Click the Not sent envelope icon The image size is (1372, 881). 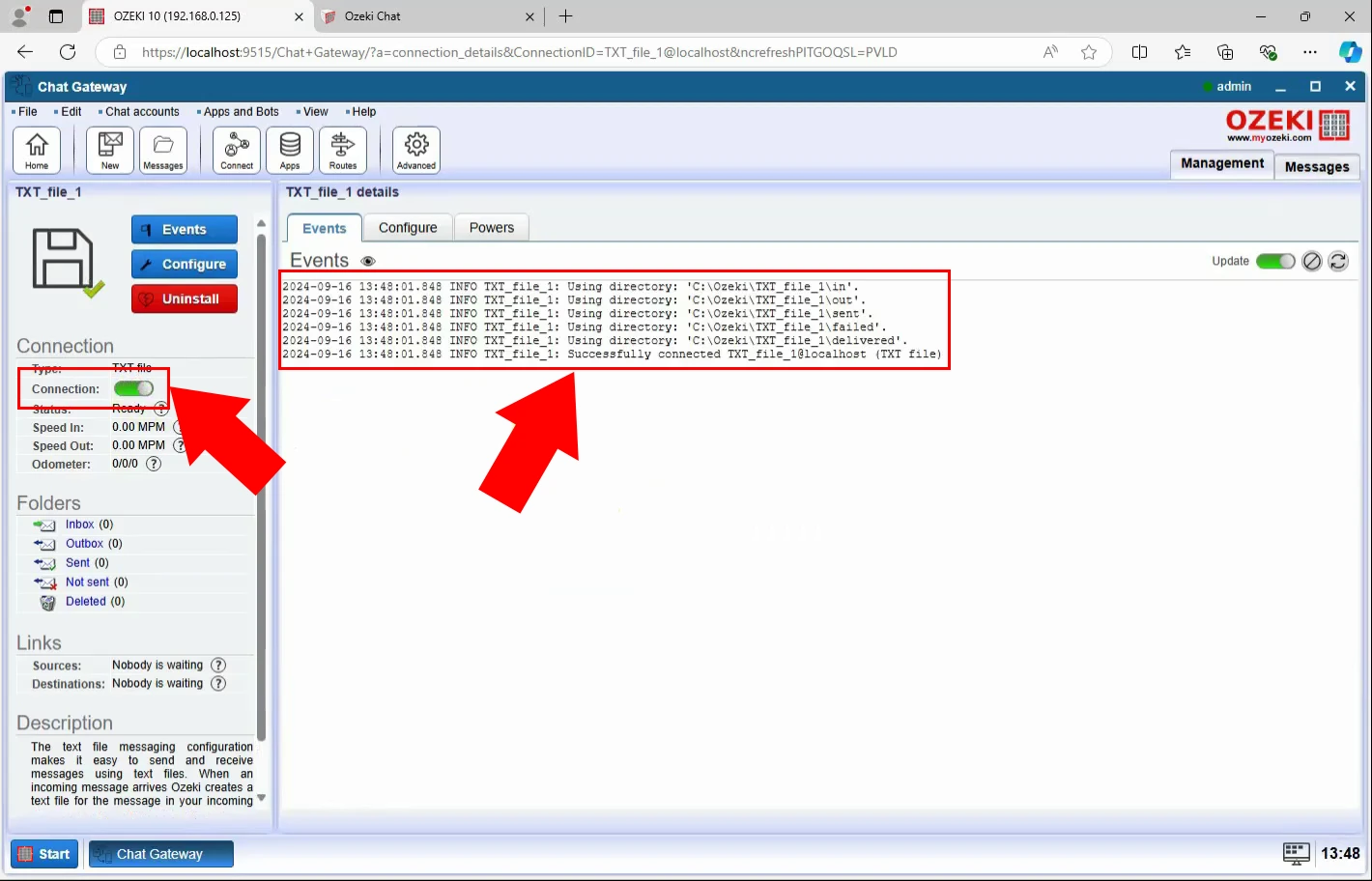tap(44, 583)
